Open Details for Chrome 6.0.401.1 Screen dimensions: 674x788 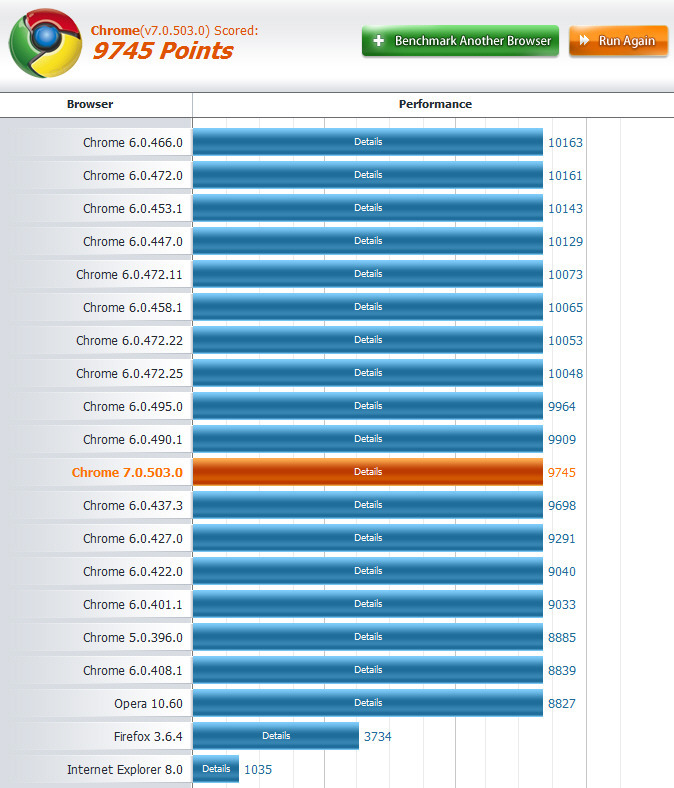point(368,604)
